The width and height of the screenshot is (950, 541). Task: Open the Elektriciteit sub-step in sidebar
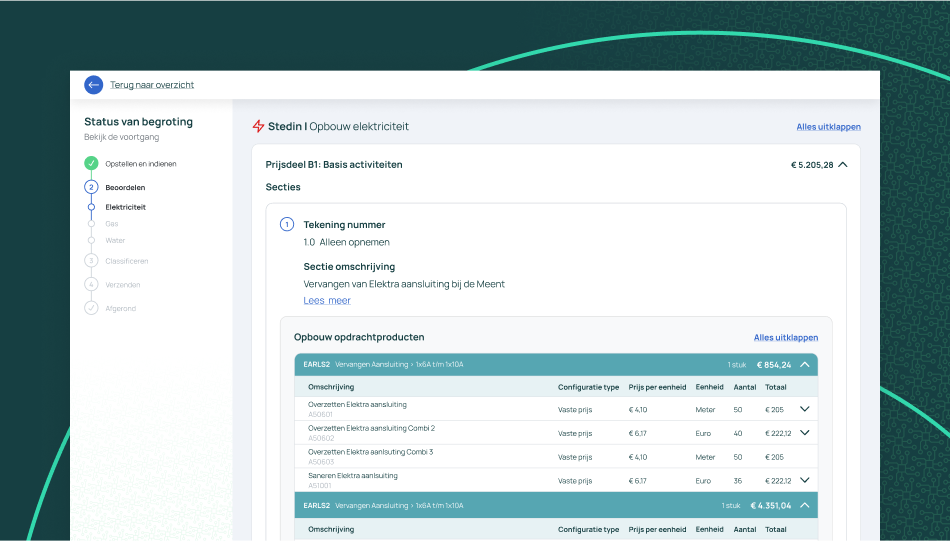point(125,207)
